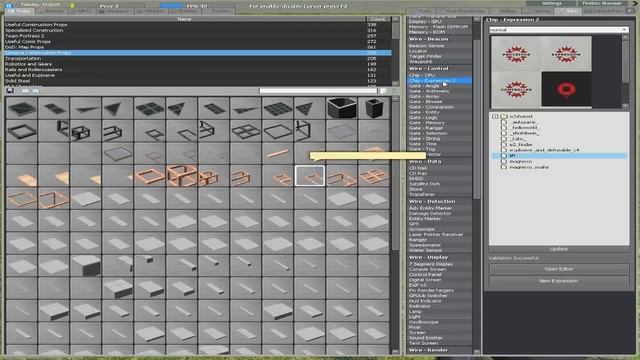Viewport: 640px width, 360px height.
Task: Select magneco_snake in the file tree
Action: [x=529, y=167]
